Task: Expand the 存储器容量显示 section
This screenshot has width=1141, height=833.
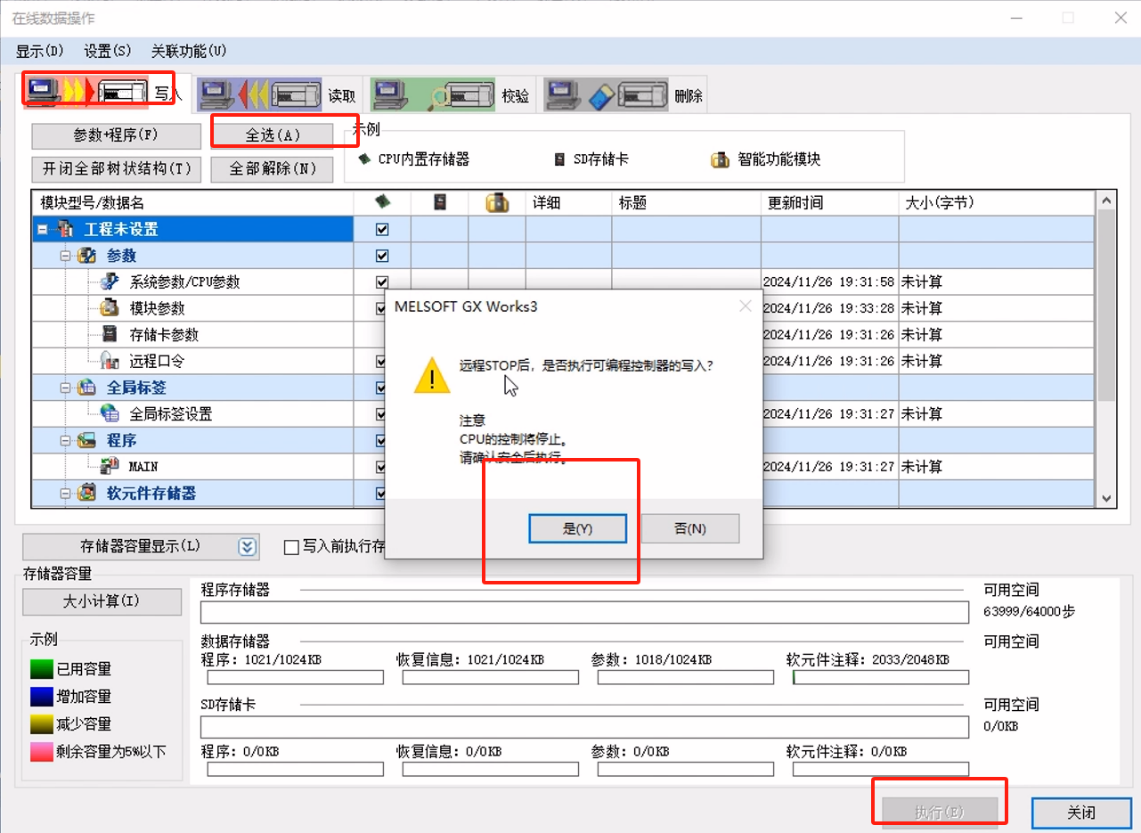Action: coord(247,546)
